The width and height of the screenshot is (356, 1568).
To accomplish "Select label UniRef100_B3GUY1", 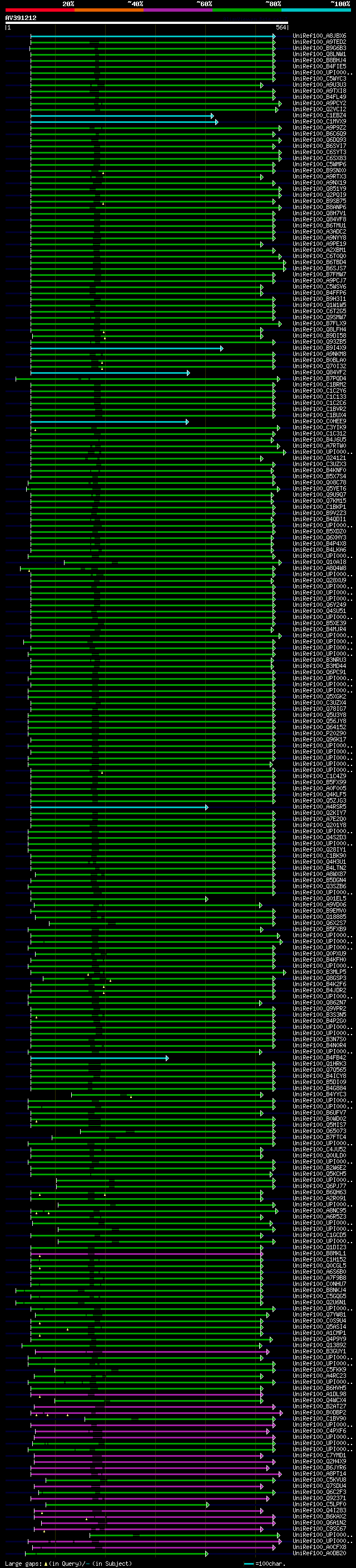I will point(319,1351).
